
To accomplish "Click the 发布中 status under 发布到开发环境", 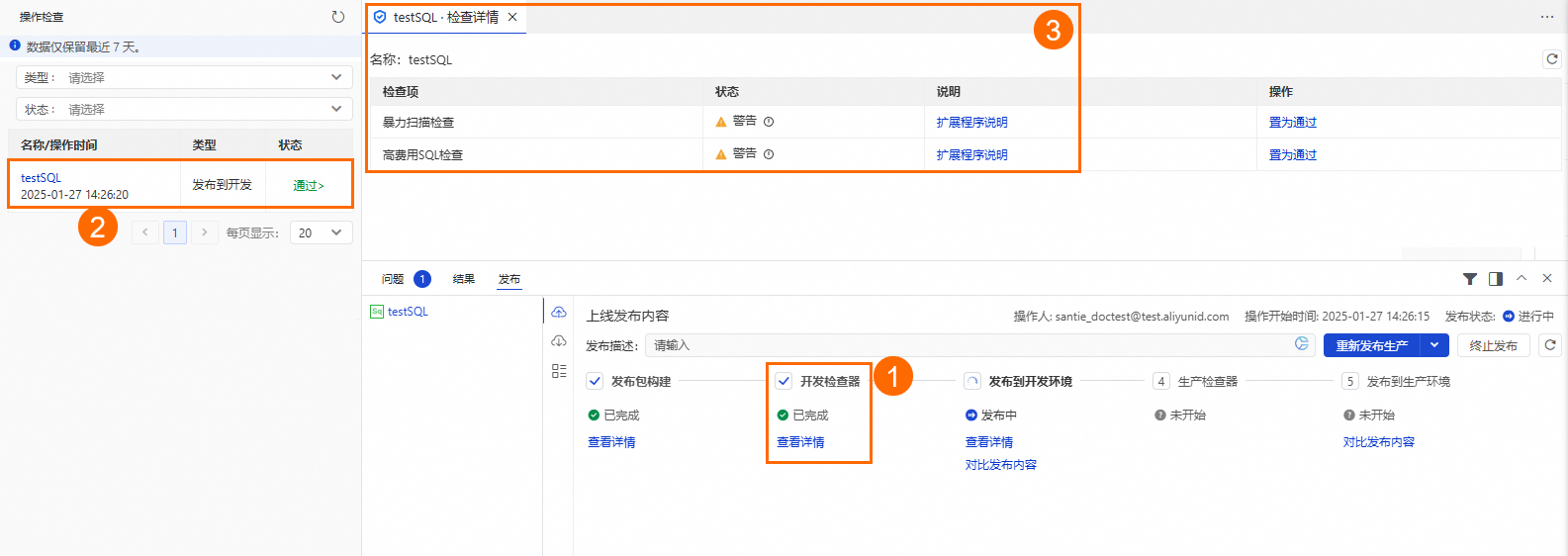I will click(x=991, y=416).
